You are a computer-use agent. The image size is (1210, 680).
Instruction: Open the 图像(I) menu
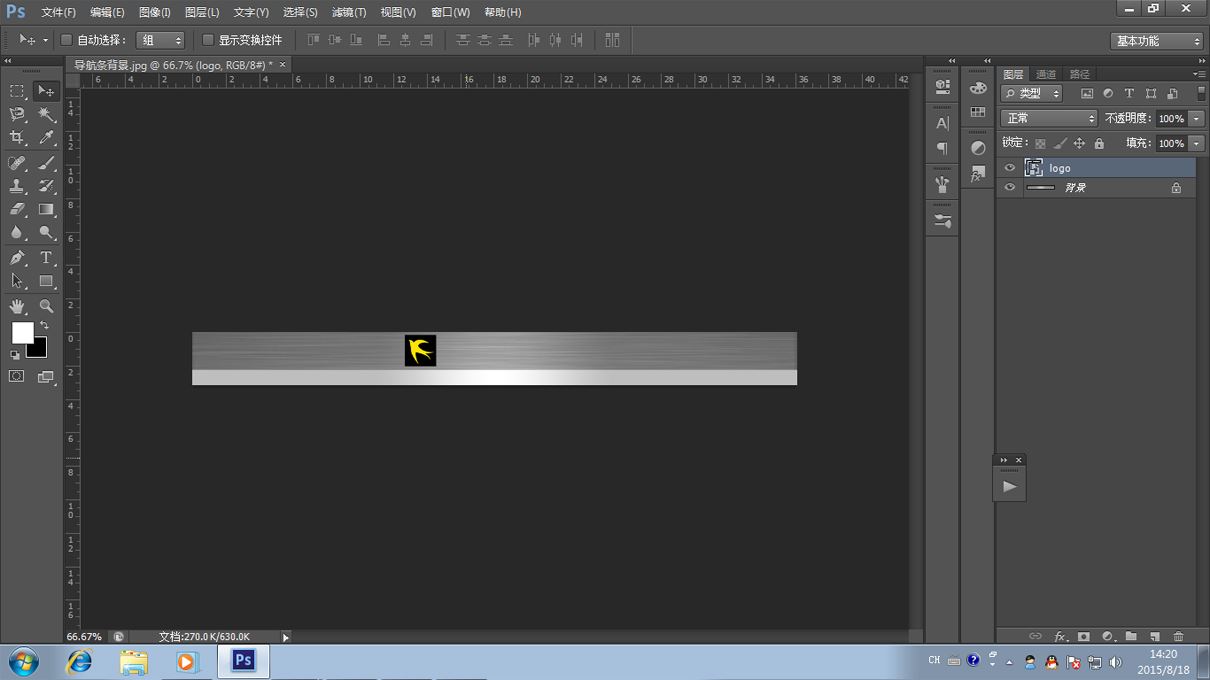click(154, 12)
